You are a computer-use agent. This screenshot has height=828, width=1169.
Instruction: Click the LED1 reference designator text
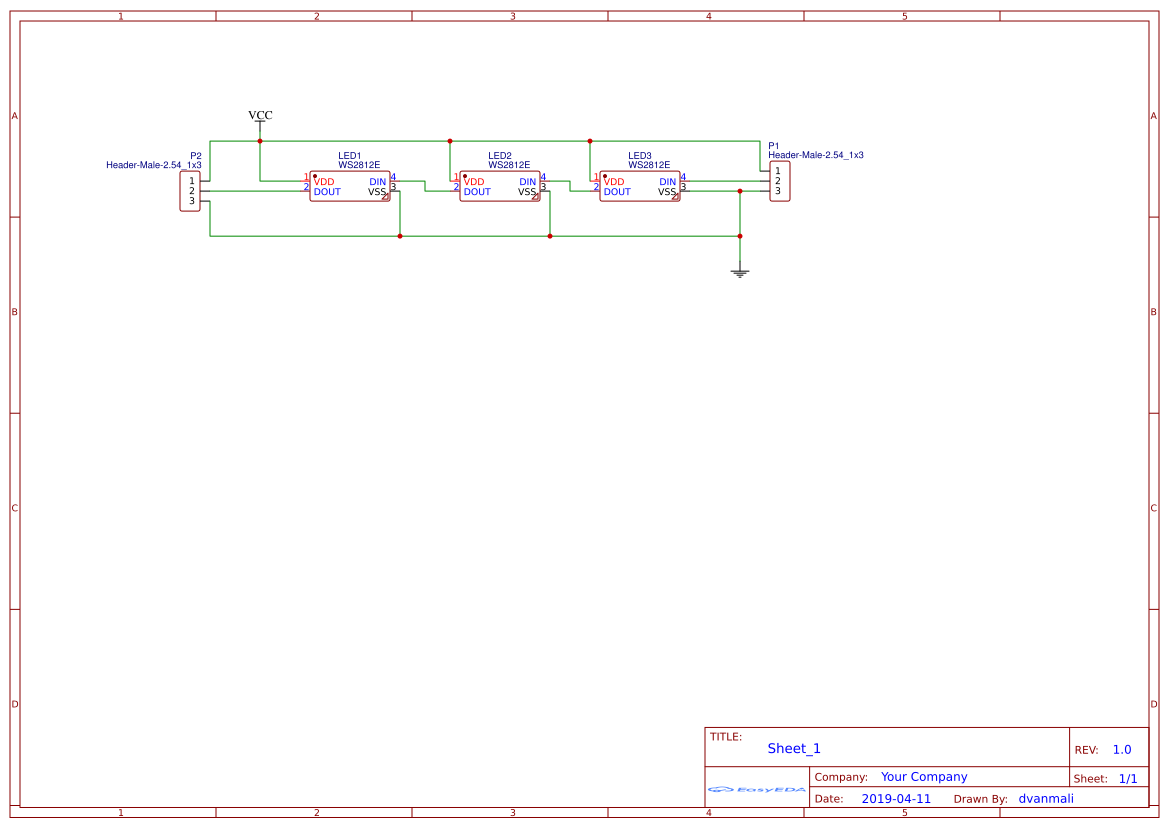[349, 155]
